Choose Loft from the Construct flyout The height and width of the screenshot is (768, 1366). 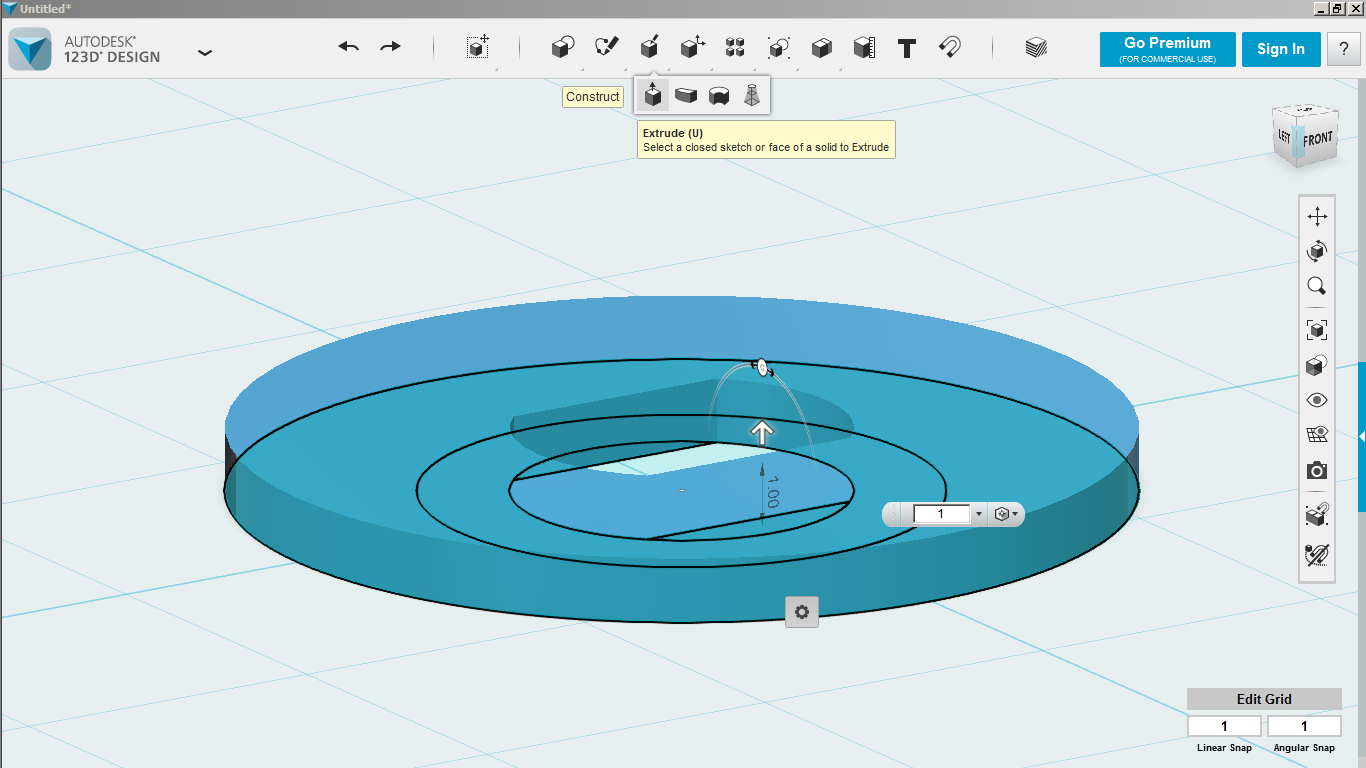point(752,96)
